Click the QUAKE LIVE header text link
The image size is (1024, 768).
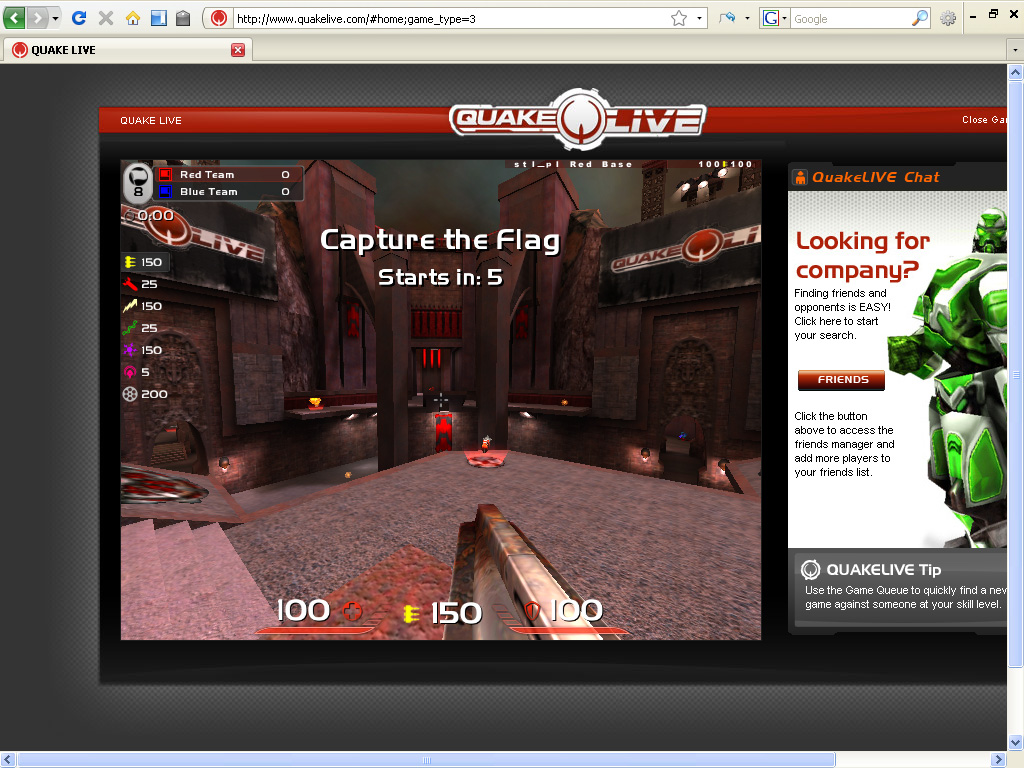click(x=151, y=120)
